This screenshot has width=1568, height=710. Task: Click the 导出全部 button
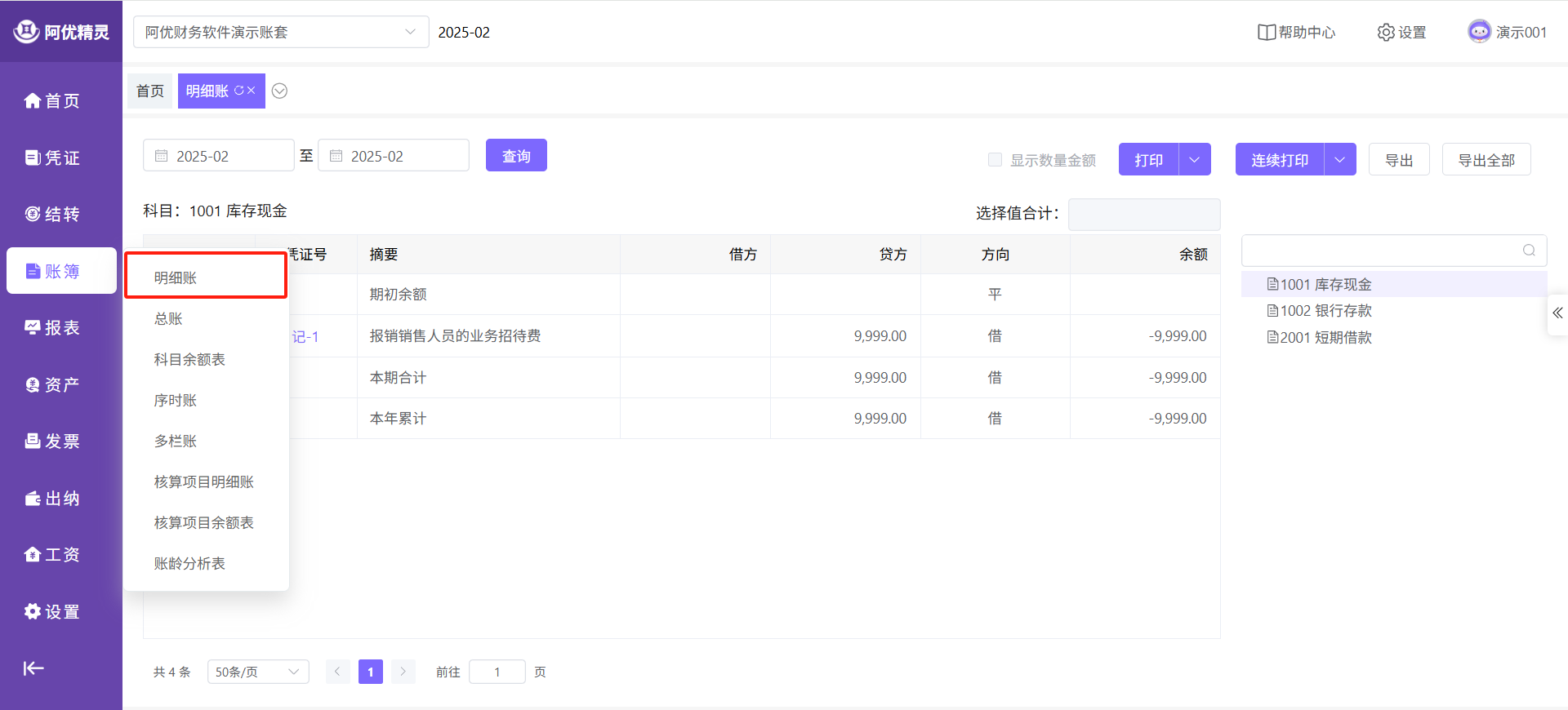pos(1486,160)
